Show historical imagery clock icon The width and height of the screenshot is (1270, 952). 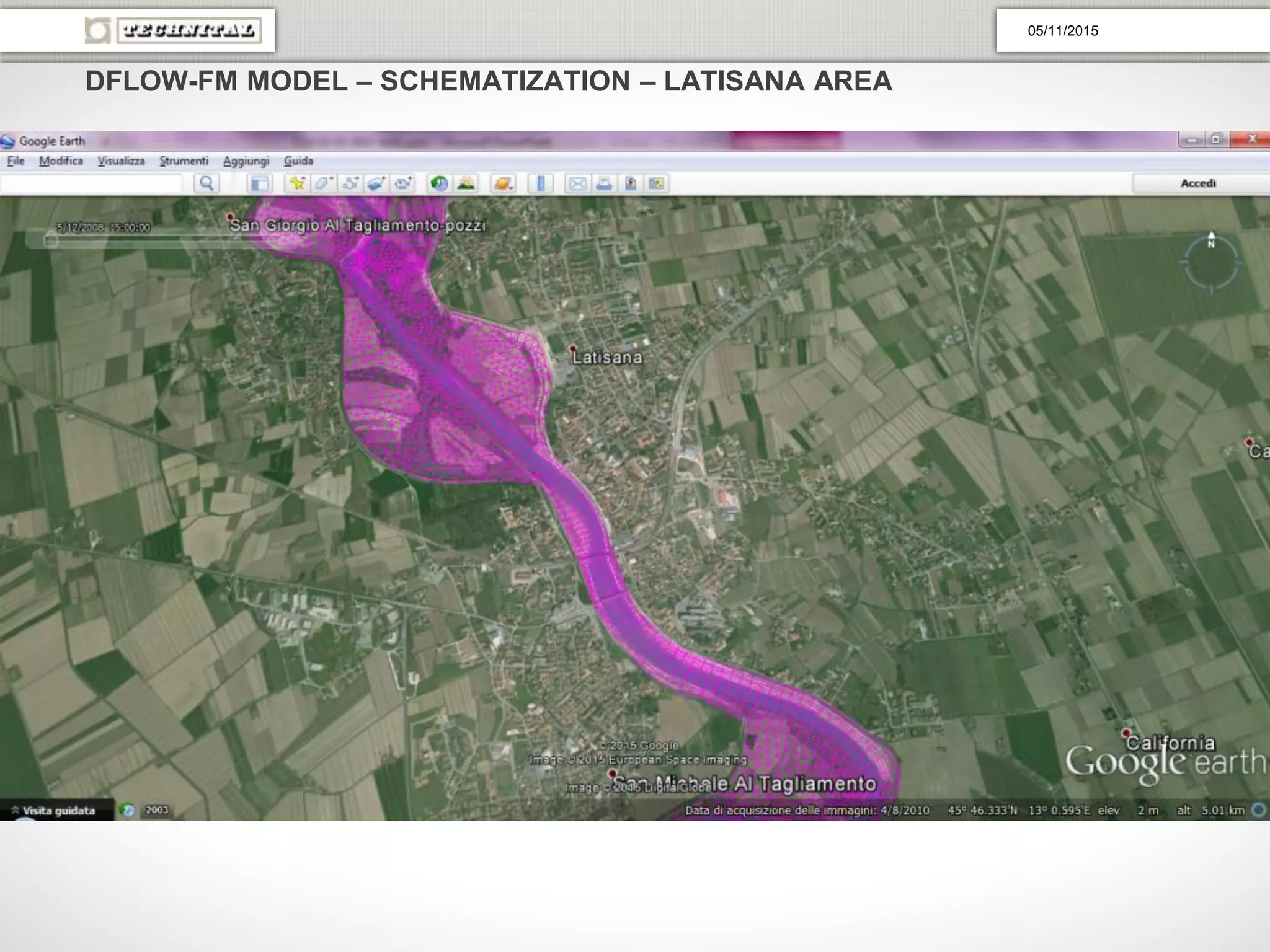pos(440,183)
